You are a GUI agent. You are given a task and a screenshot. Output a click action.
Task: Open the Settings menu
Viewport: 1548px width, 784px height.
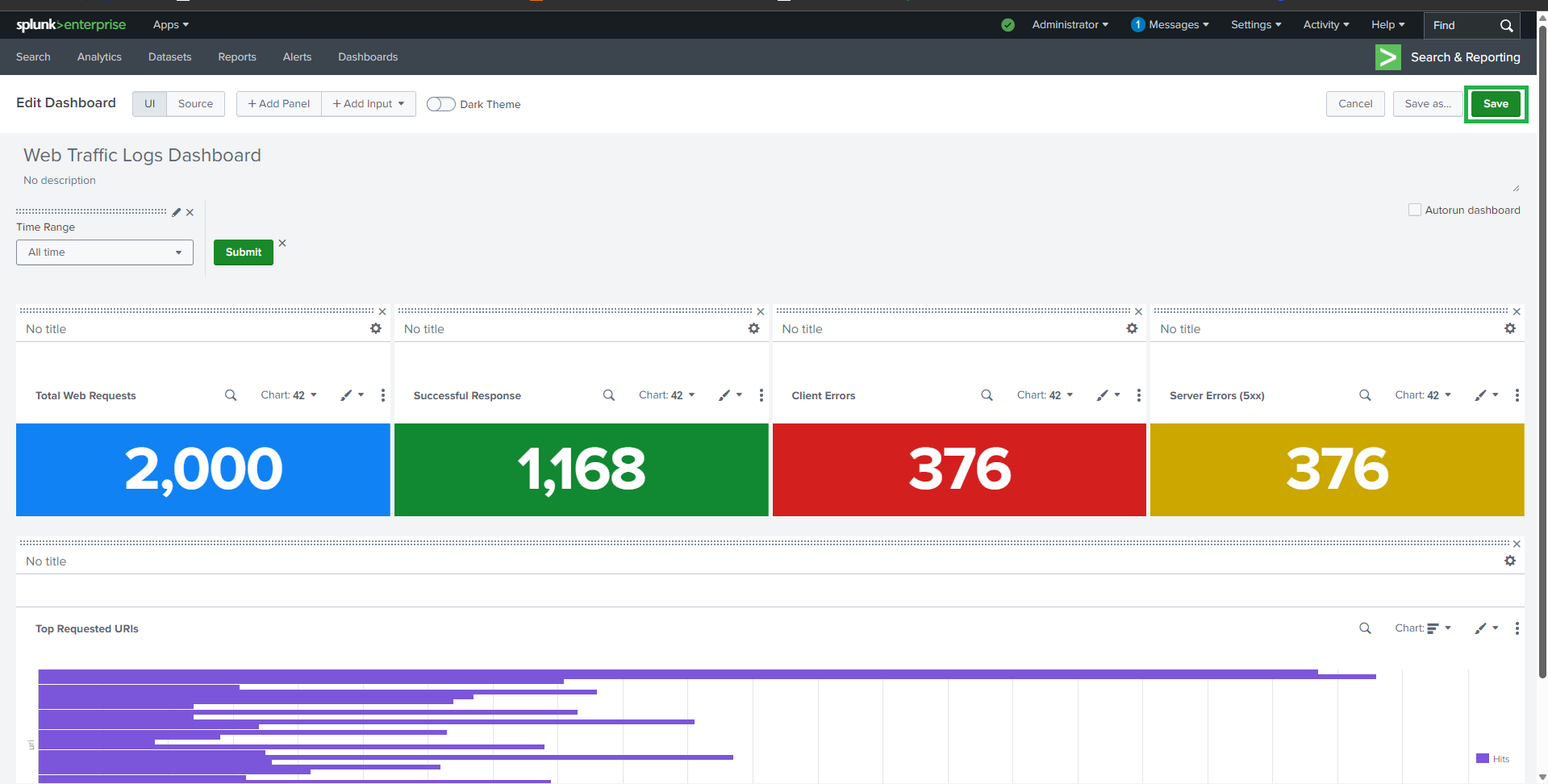pyautogui.click(x=1255, y=25)
